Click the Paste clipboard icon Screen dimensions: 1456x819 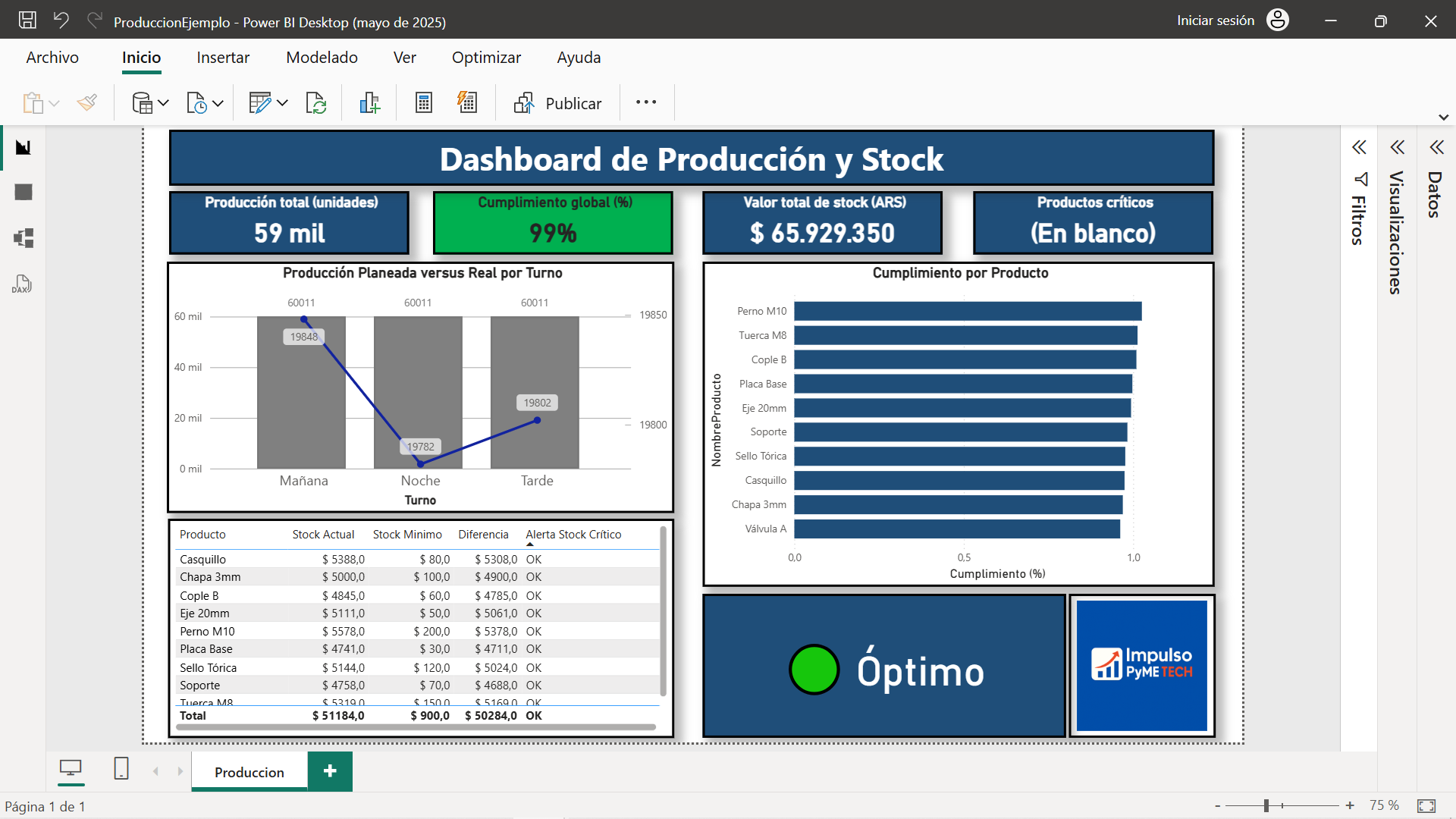(x=33, y=103)
